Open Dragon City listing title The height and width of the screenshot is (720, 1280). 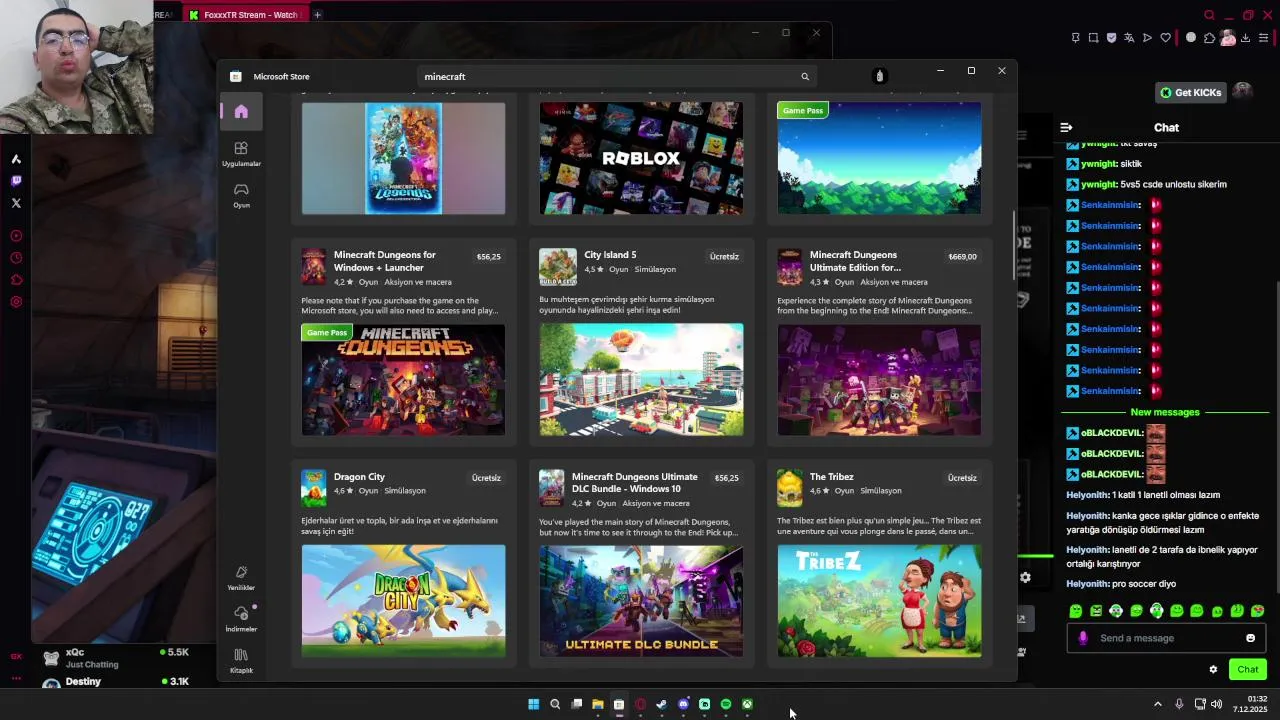click(359, 477)
